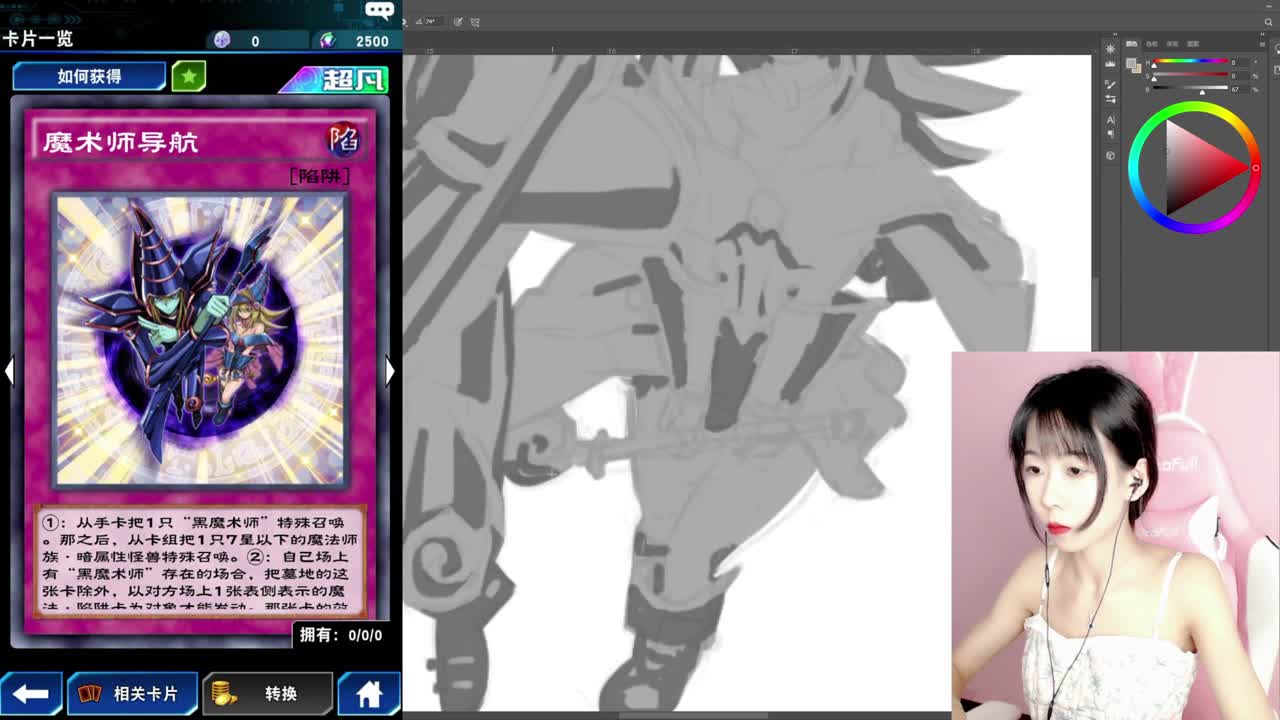
Task: Click the 卡片一览 title text
Action: coord(37,38)
